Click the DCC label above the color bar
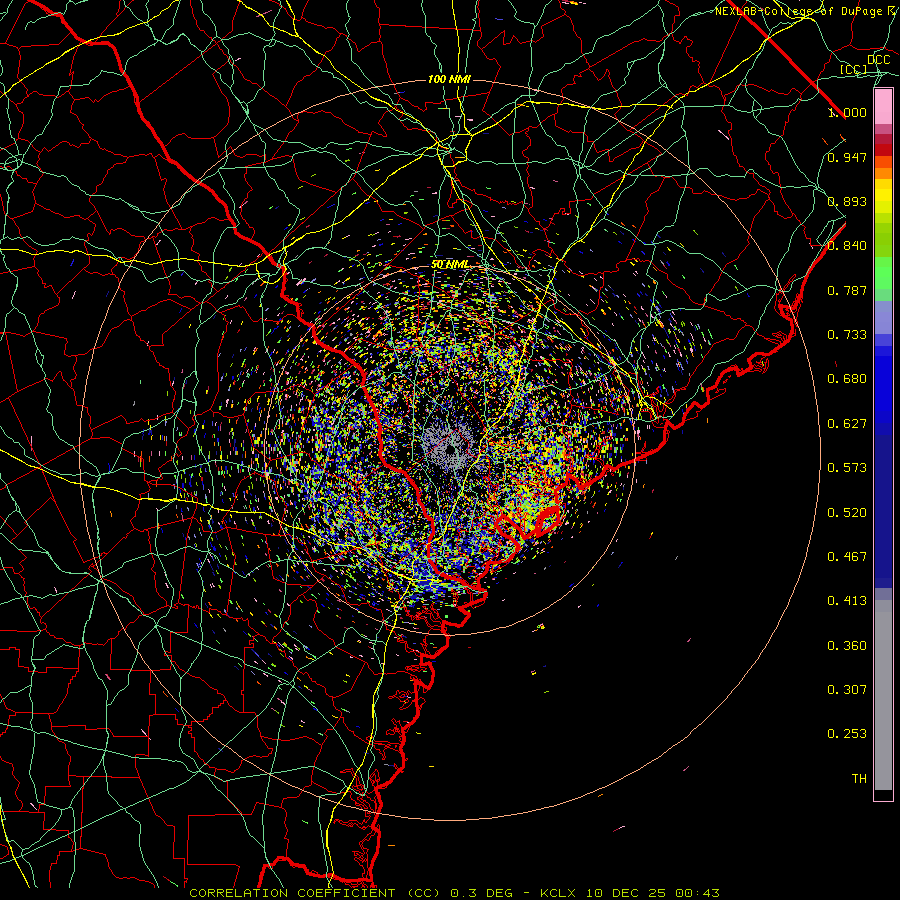Image resolution: width=900 pixels, height=900 pixels. pos(878,60)
